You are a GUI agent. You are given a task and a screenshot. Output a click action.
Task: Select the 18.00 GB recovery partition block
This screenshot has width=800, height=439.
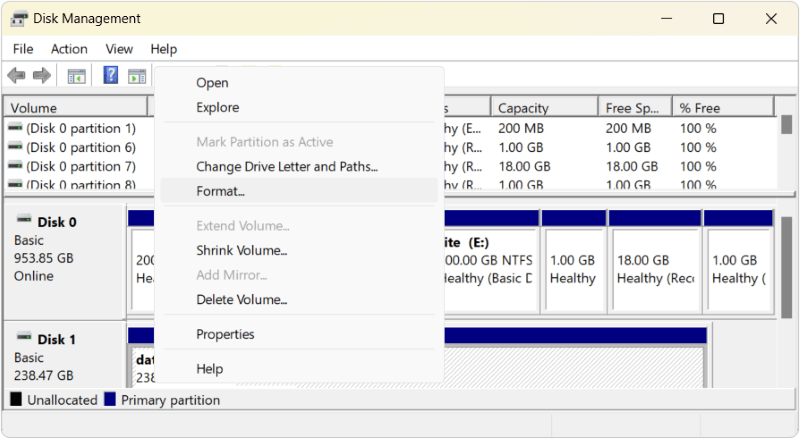[x=654, y=268]
